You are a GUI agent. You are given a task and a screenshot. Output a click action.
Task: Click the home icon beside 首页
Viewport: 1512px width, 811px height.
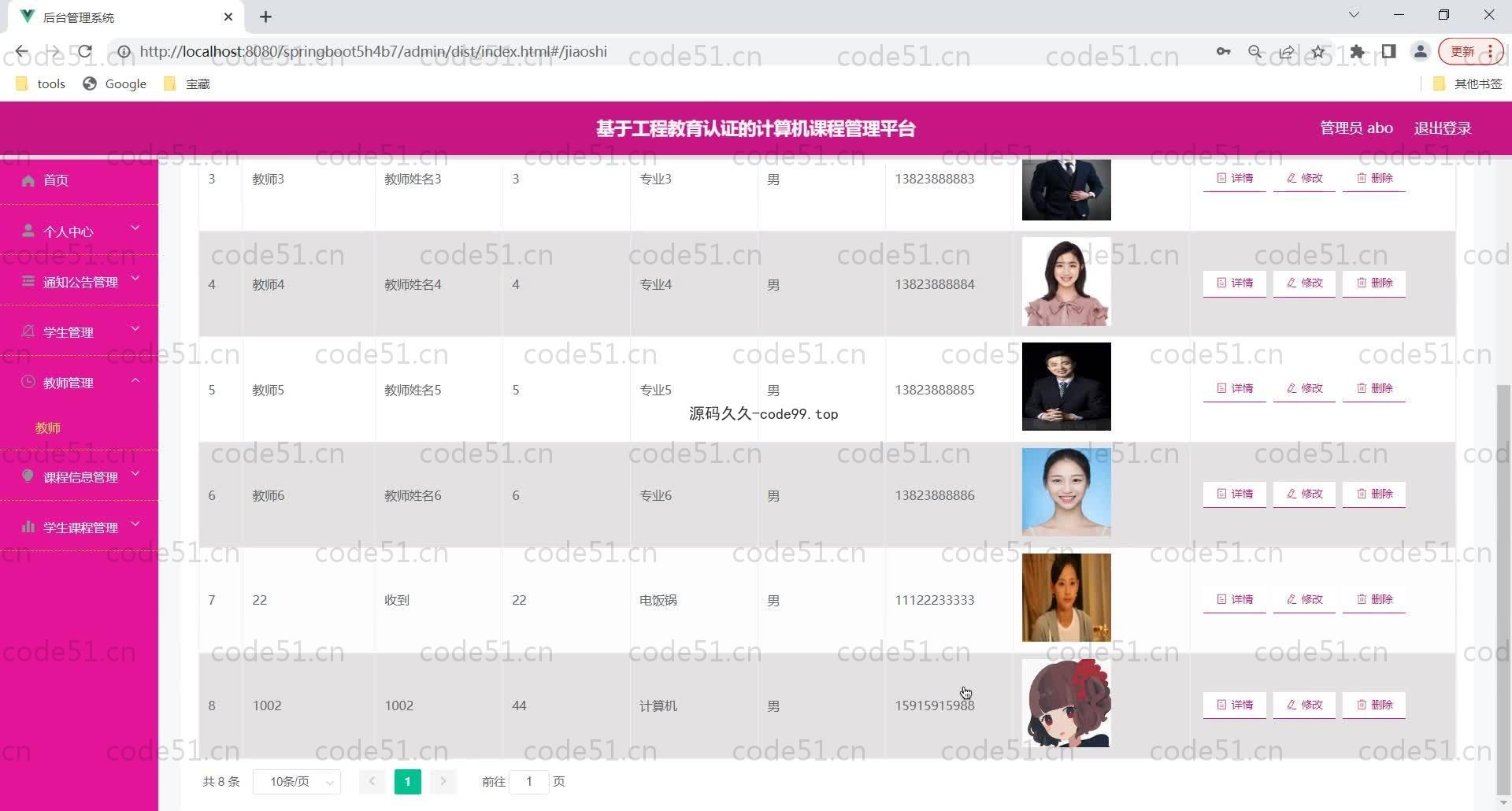tap(28, 180)
